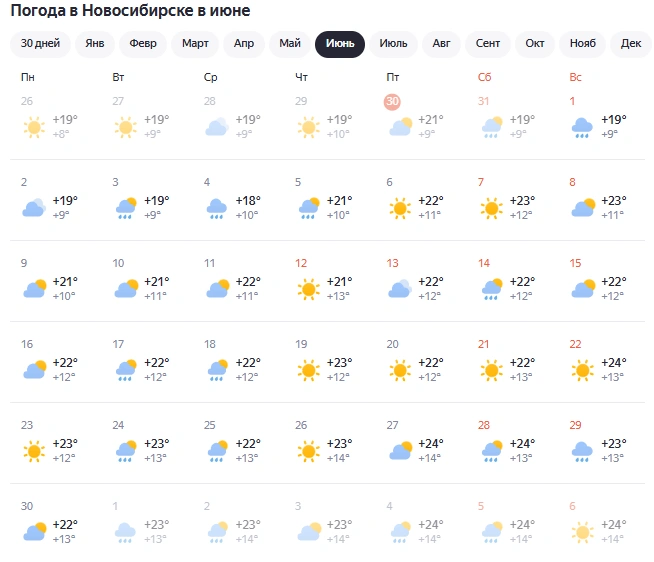Image resolution: width=654 pixels, height=562 pixels.
Task: Click the sun icon for June 19
Action: coord(308,370)
